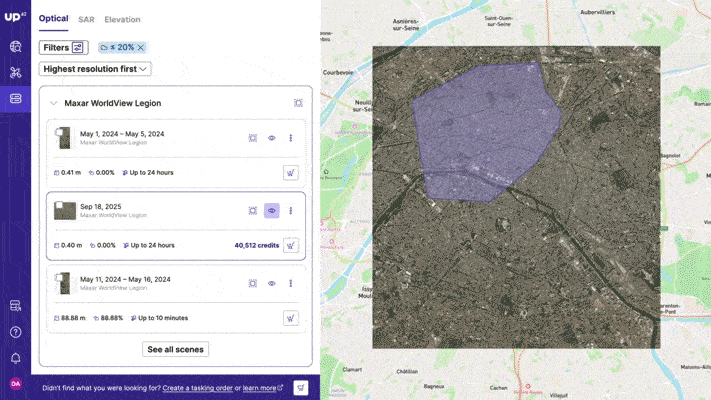Add May 1, 2024 scene to cart
711x400 pixels.
tap(291, 173)
